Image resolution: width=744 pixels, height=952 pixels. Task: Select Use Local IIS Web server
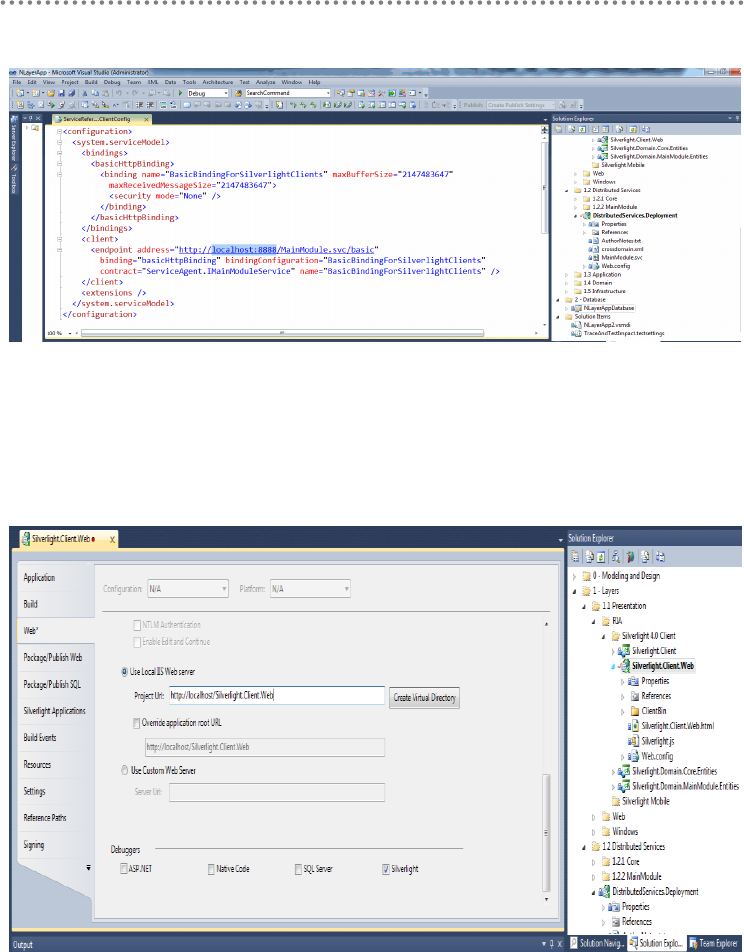[x=125, y=672]
